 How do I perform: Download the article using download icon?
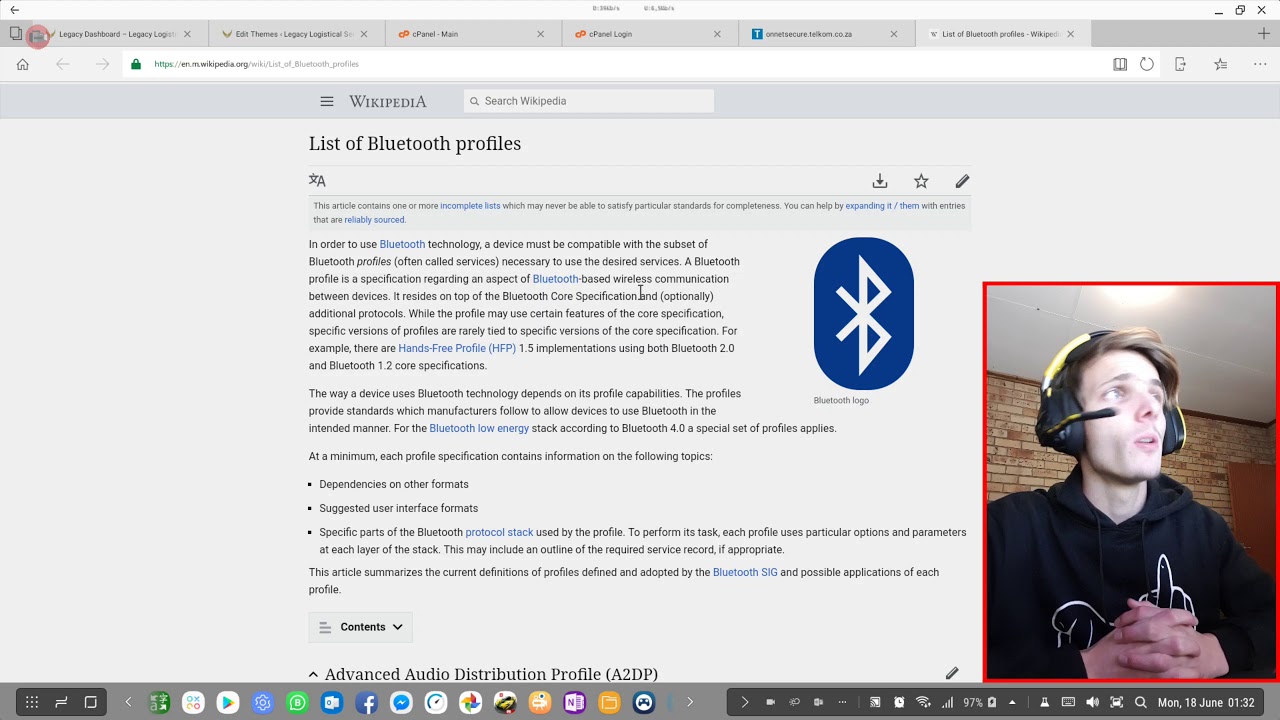pyautogui.click(x=880, y=181)
